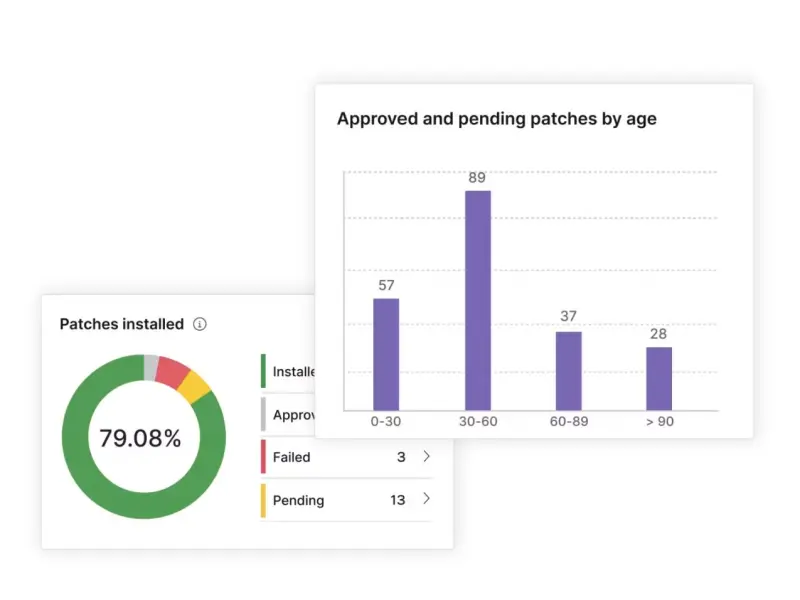
Task: Expand the Pending row chevron arrow
Action: point(427,500)
